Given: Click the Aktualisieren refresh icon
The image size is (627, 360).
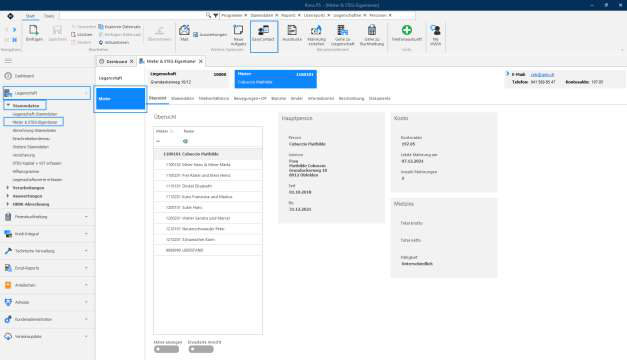Looking at the screenshot, I should 101,42.
